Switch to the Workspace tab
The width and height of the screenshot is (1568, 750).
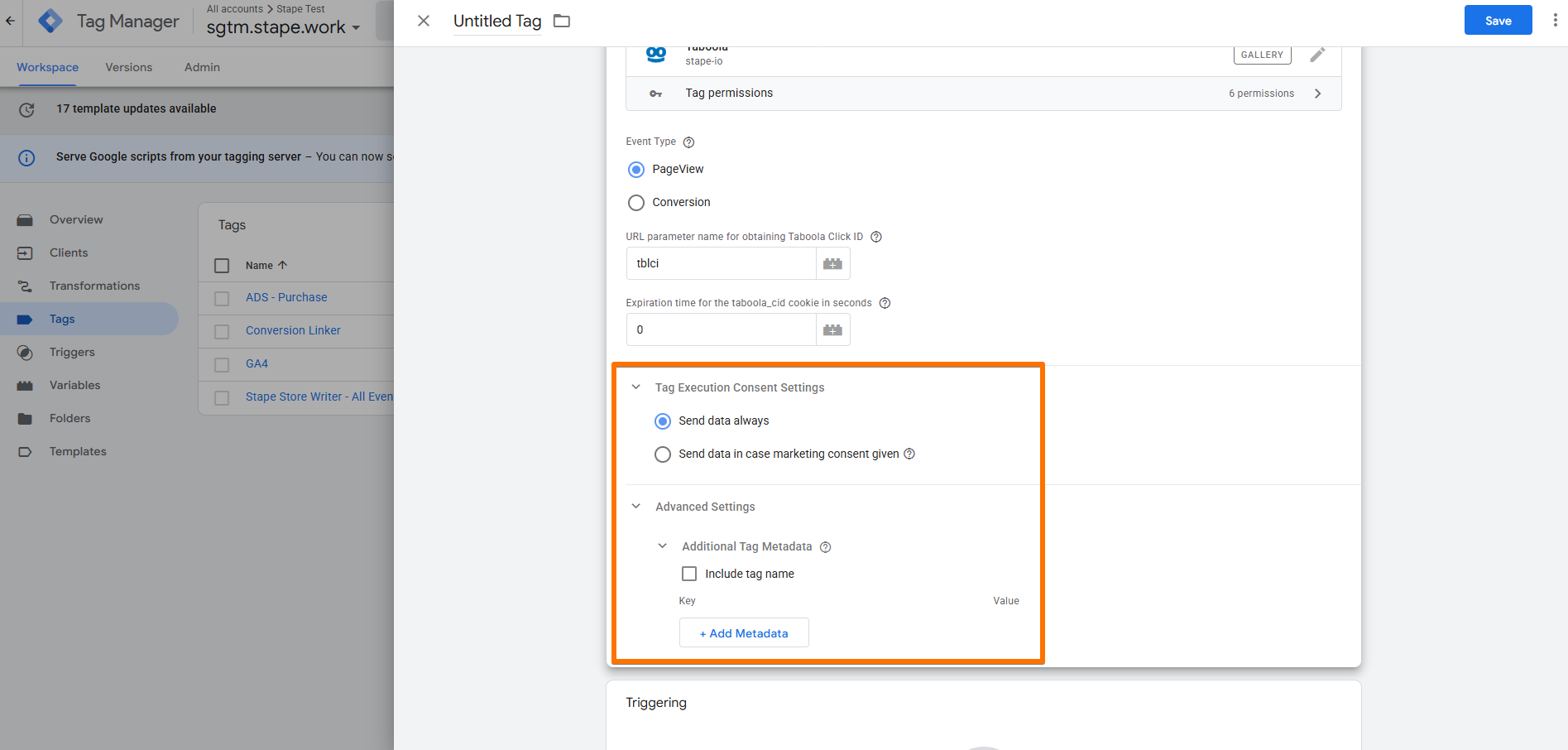click(x=48, y=67)
